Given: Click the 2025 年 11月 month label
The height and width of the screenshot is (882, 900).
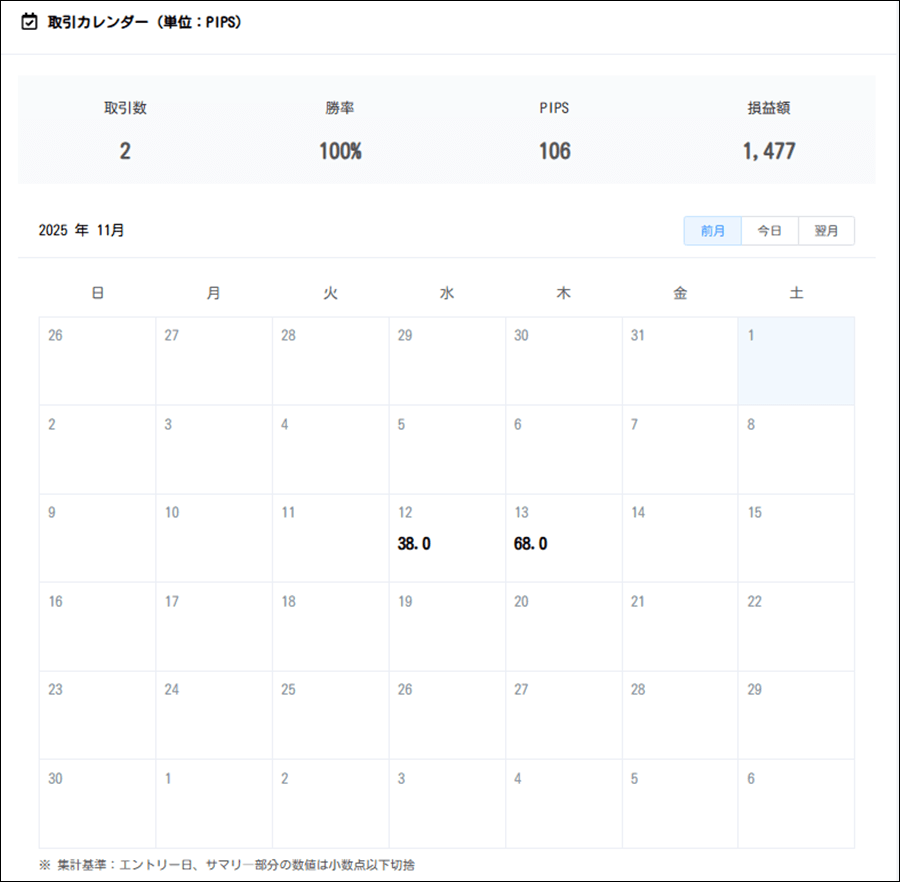Looking at the screenshot, I should 82,230.
